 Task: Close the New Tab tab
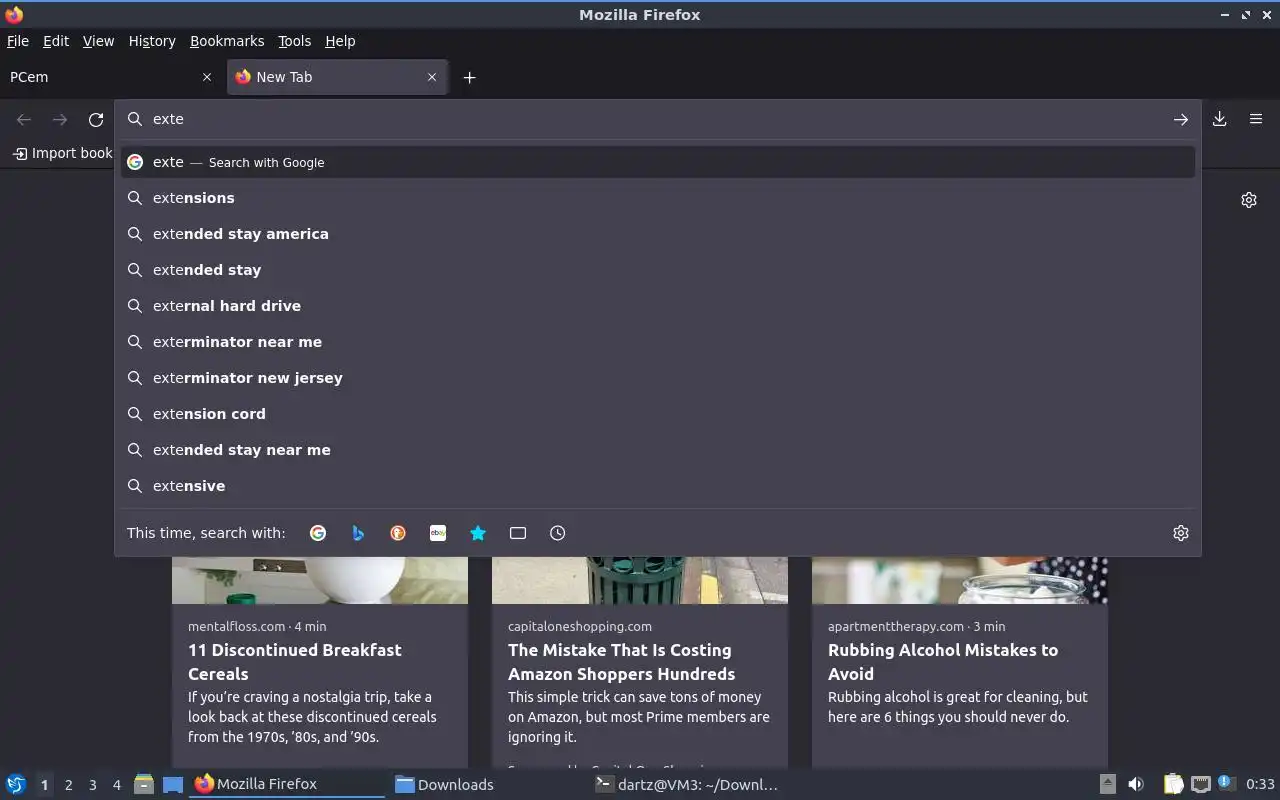click(432, 77)
